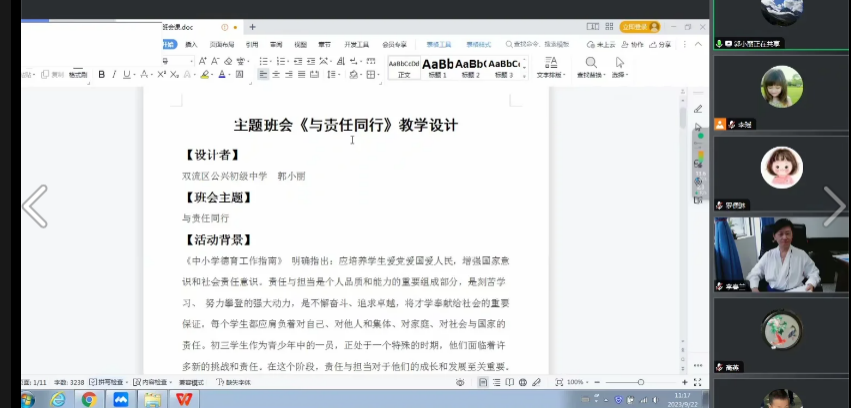The image size is (851, 408).
Task: Apply 标题 2 style
Action: (471, 68)
